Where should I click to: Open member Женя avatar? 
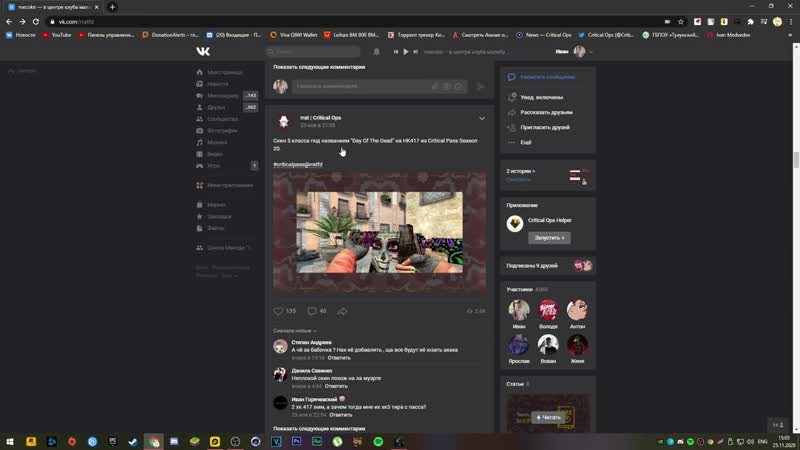[577, 345]
